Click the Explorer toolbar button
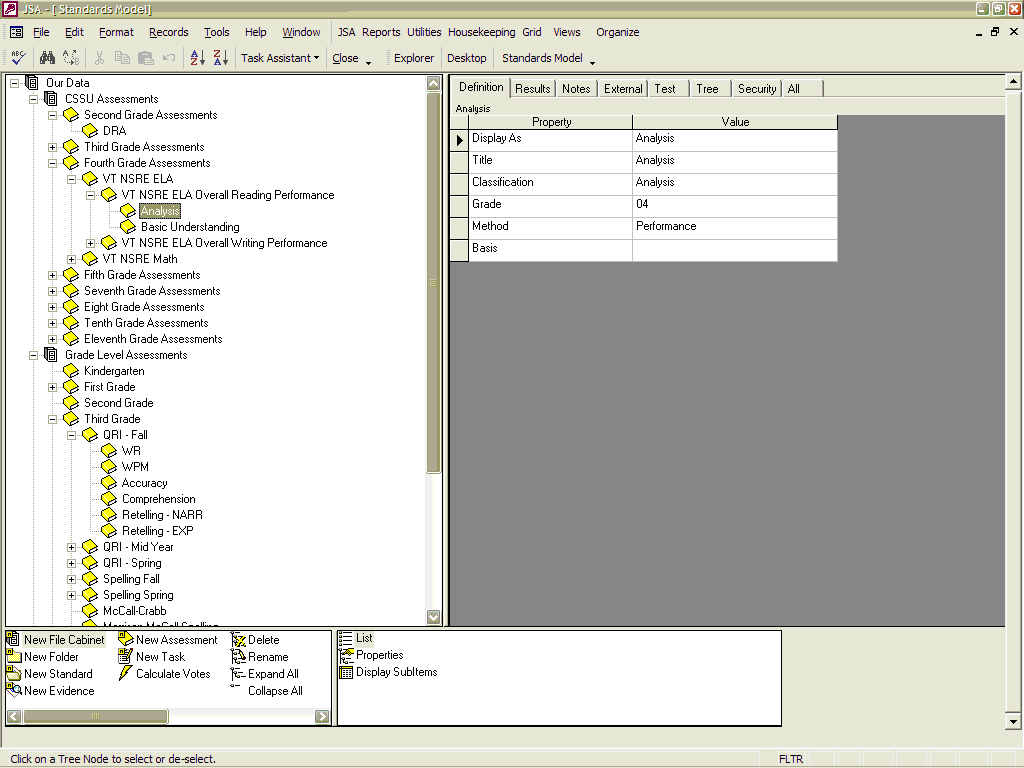 414,58
